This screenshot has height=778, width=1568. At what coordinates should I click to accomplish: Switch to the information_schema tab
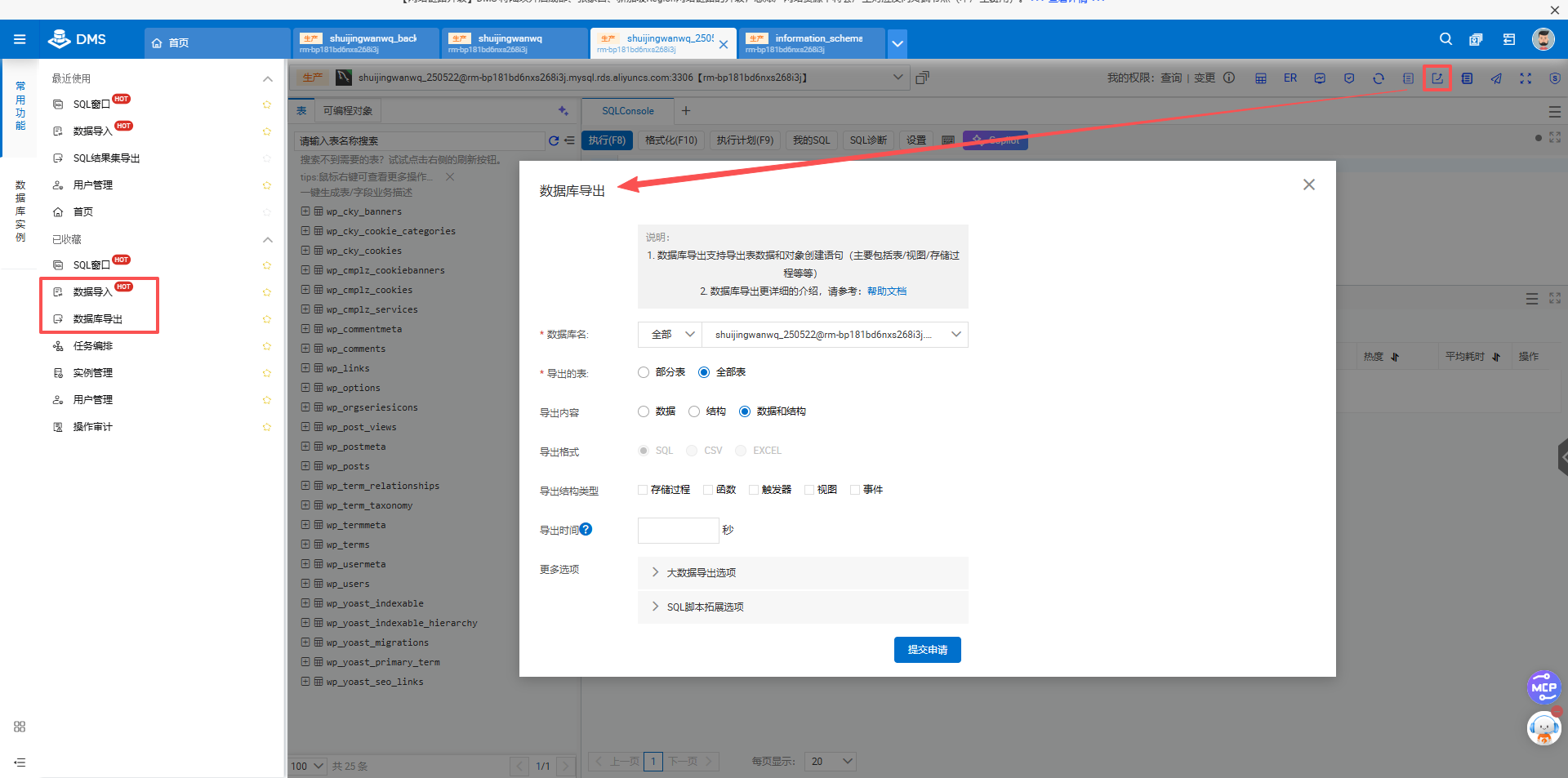[811, 43]
